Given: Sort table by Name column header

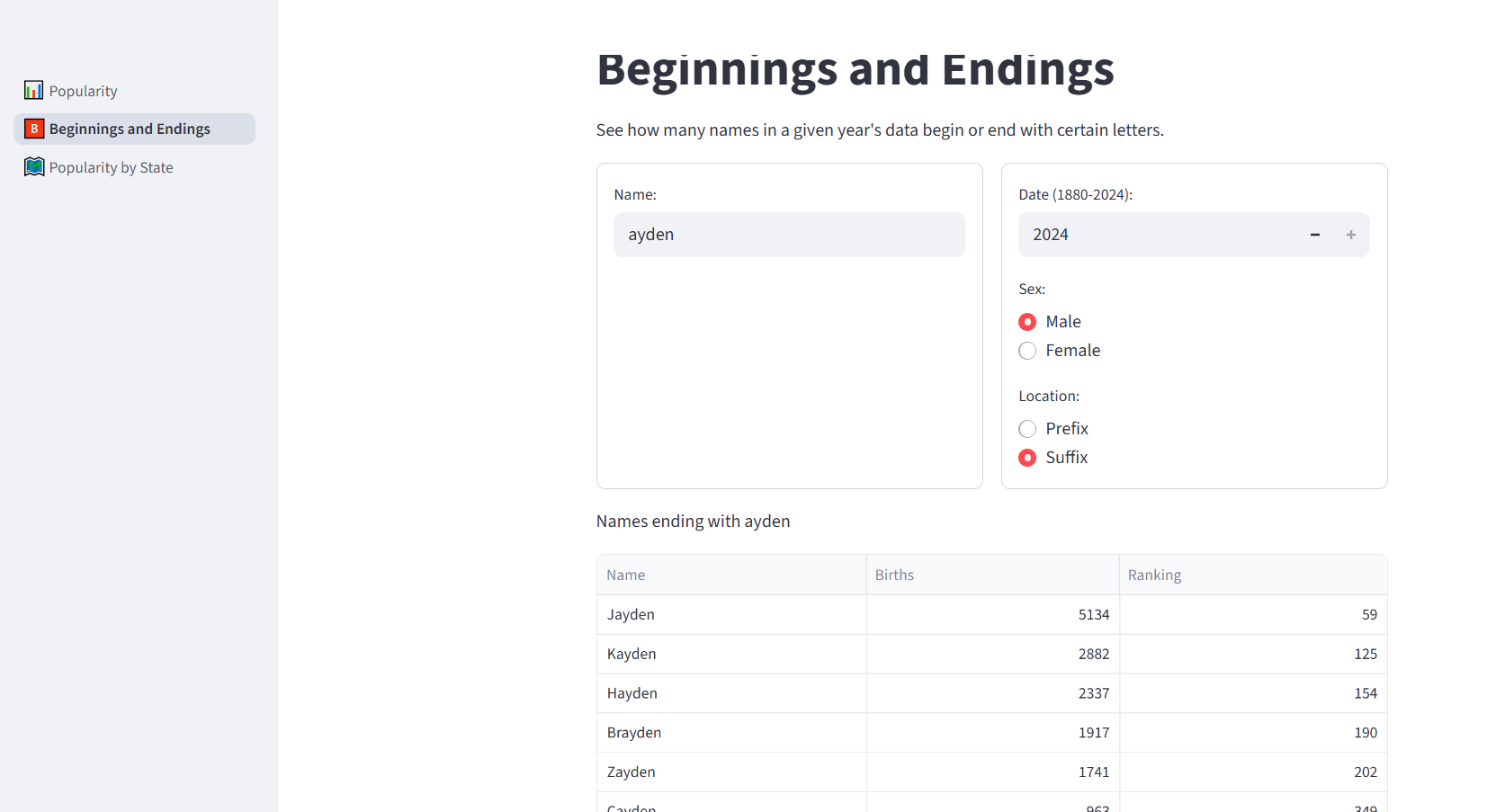Looking at the screenshot, I should tap(731, 575).
